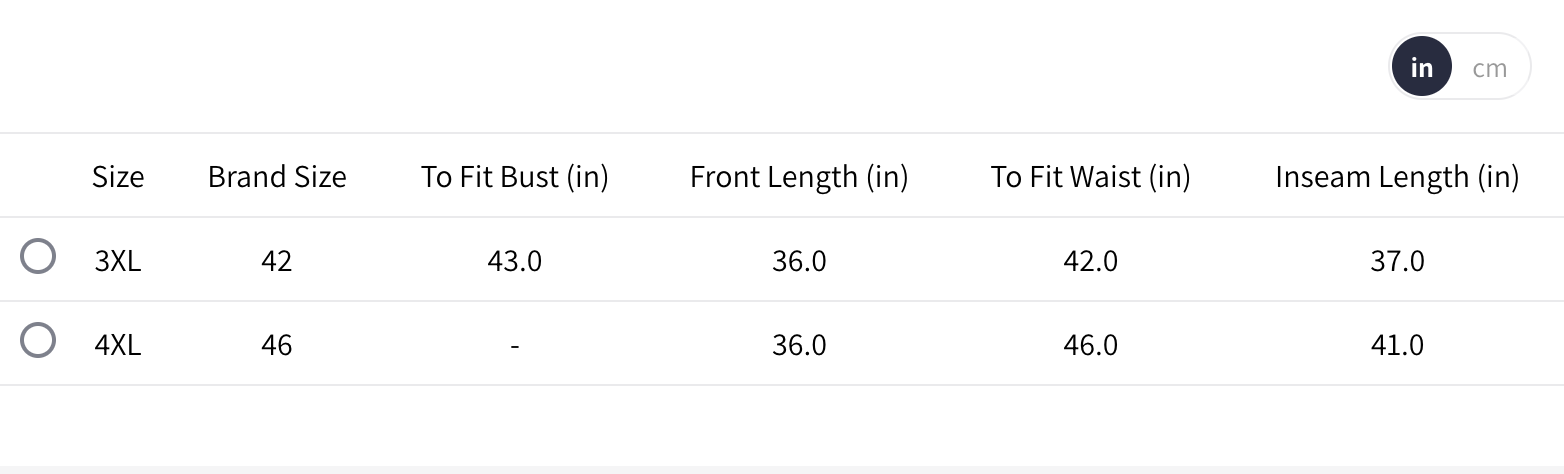This screenshot has height=474, width=1564.
Task: Click the To Fit Waist column header
Action: pos(1090,177)
